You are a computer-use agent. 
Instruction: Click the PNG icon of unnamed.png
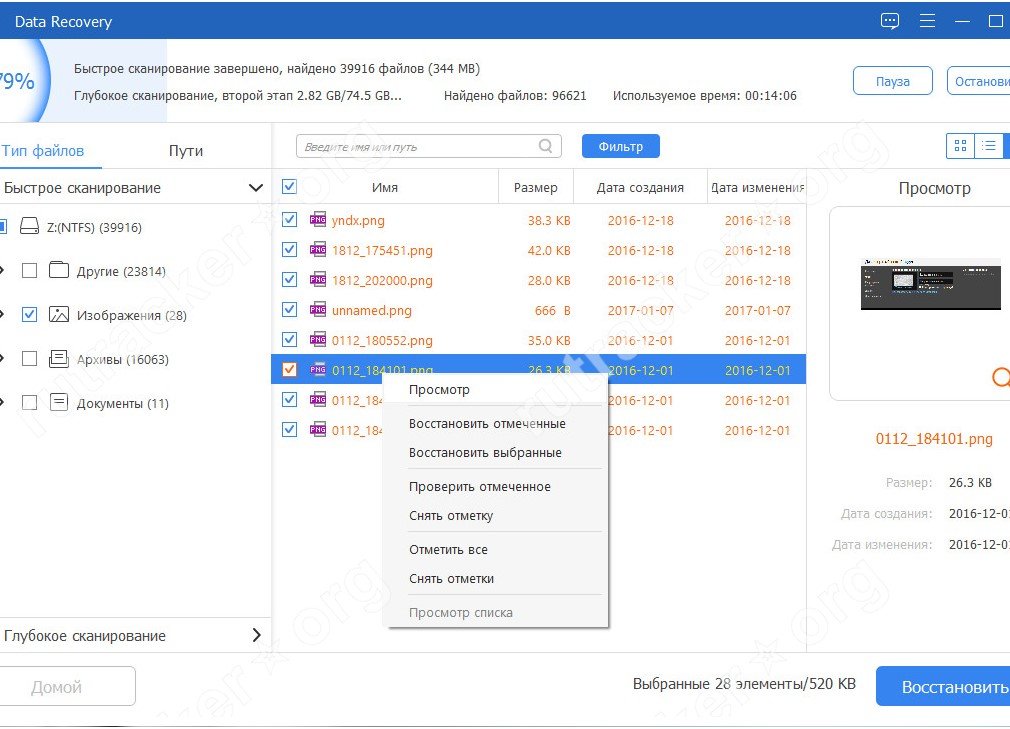click(318, 309)
